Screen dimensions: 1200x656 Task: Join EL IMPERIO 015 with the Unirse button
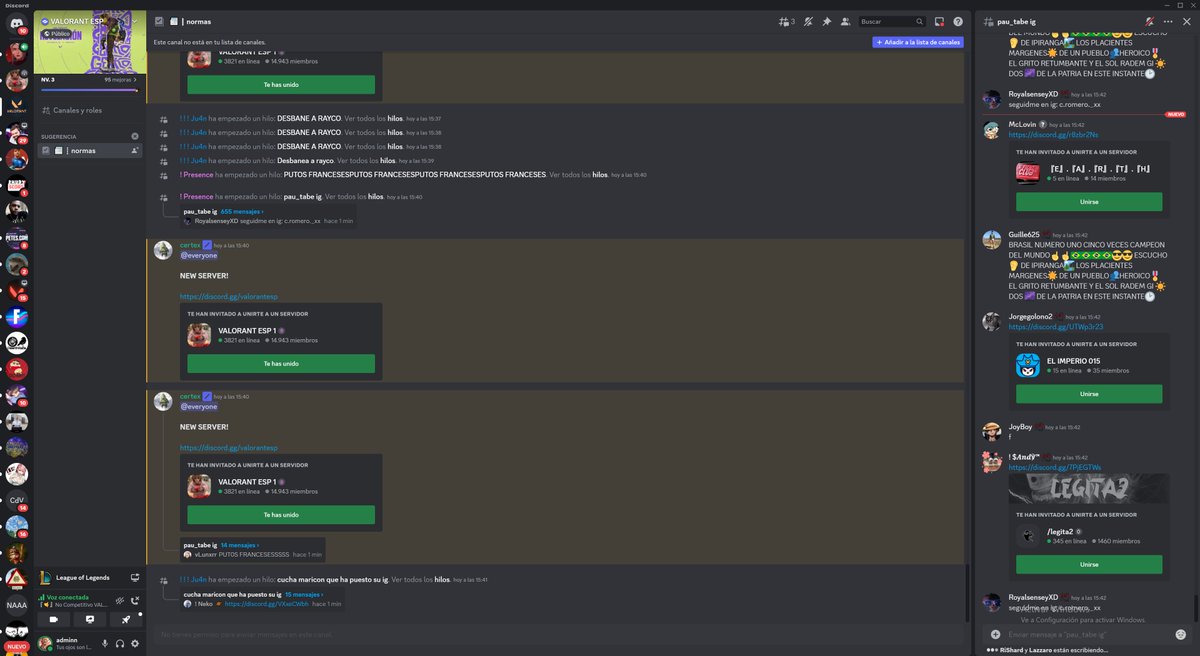pyautogui.click(x=1088, y=393)
